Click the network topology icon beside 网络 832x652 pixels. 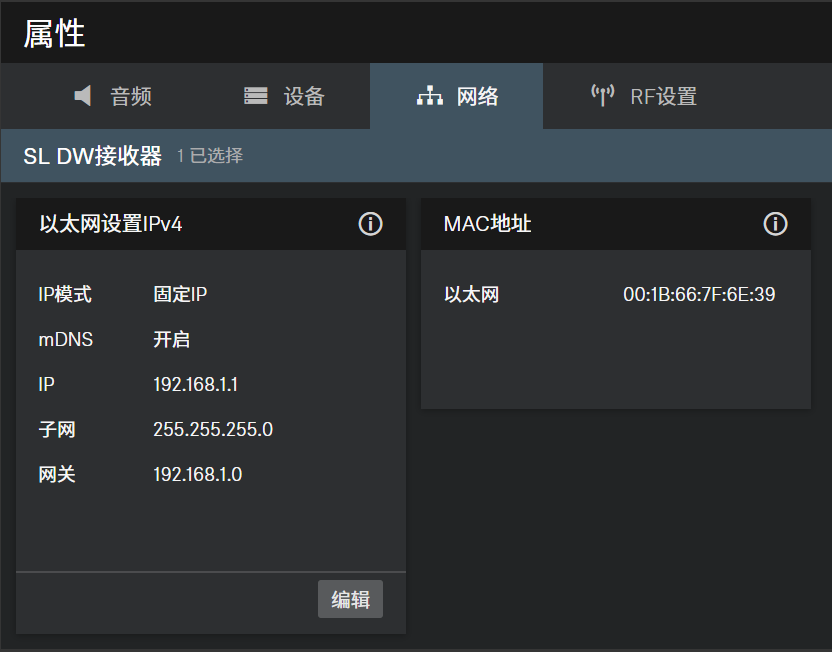coord(429,96)
